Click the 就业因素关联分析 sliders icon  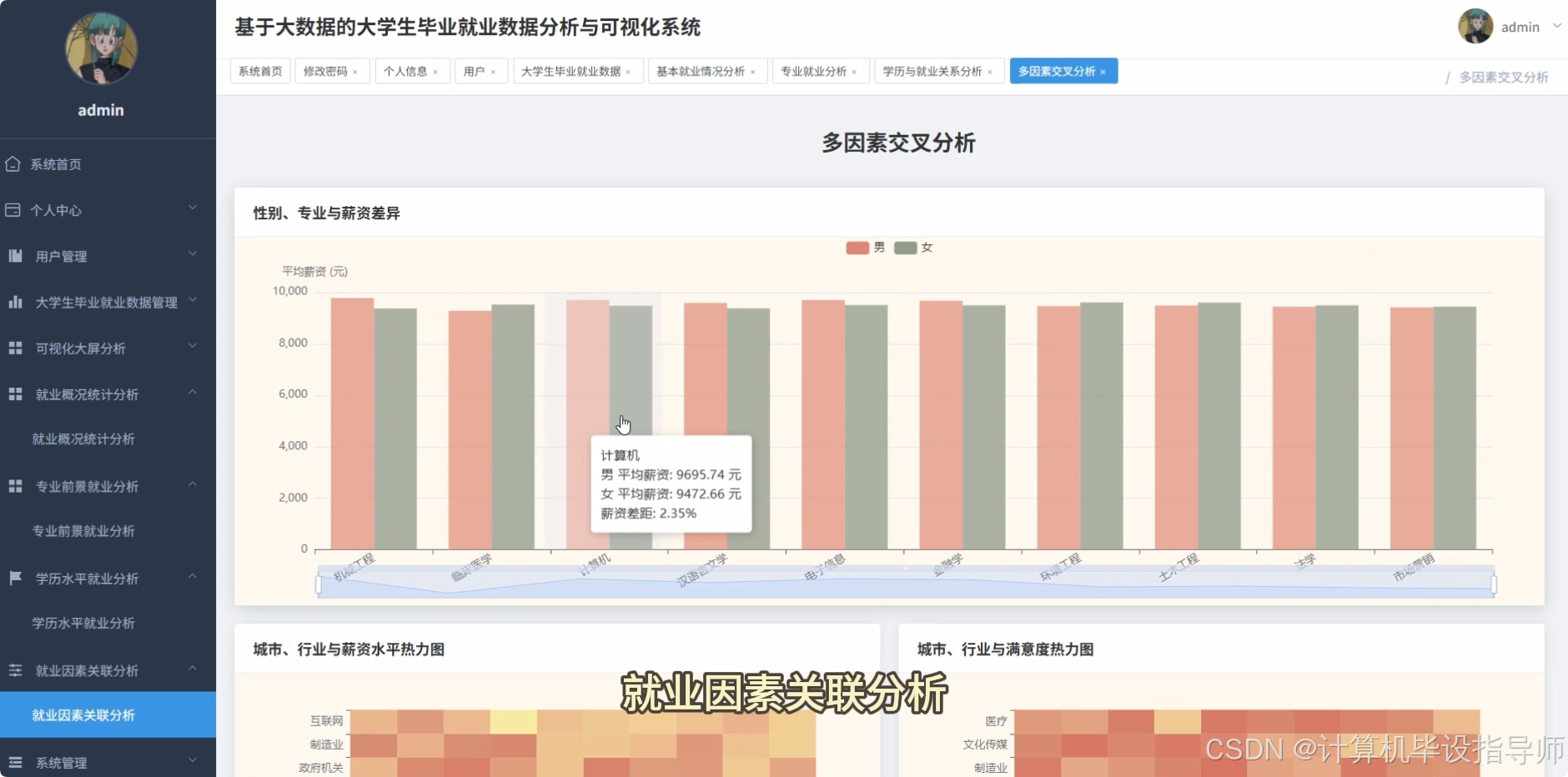click(14, 669)
